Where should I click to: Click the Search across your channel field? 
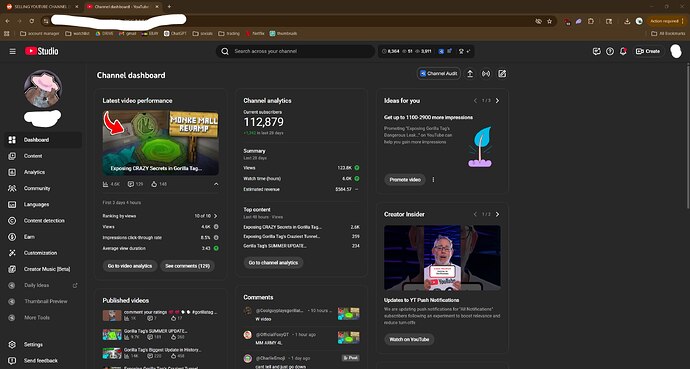pyautogui.click(x=295, y=51)
